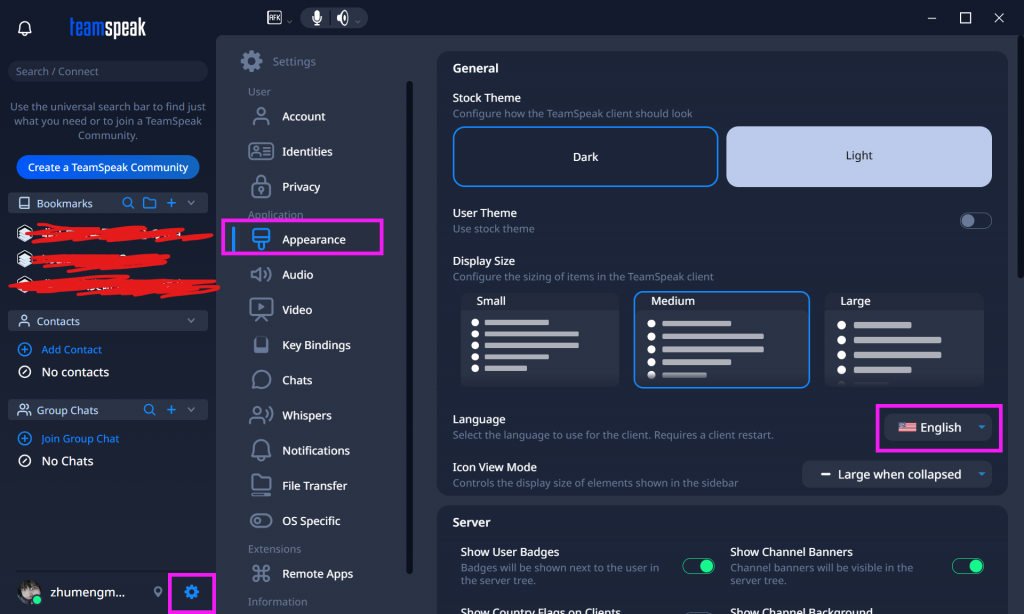Click the notification bell icon
Viewport: 1024px width, 614px height.
click(25, 28)
